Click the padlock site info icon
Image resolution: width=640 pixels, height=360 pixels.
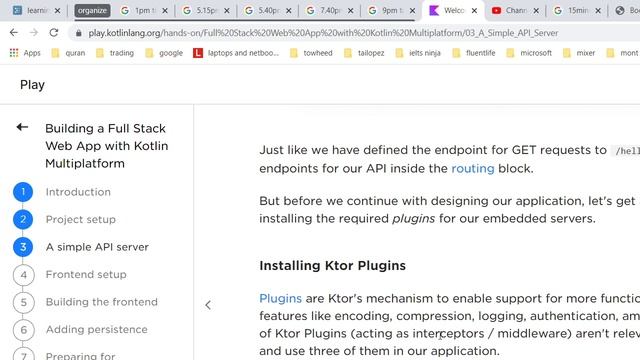[x=79, y=33]
